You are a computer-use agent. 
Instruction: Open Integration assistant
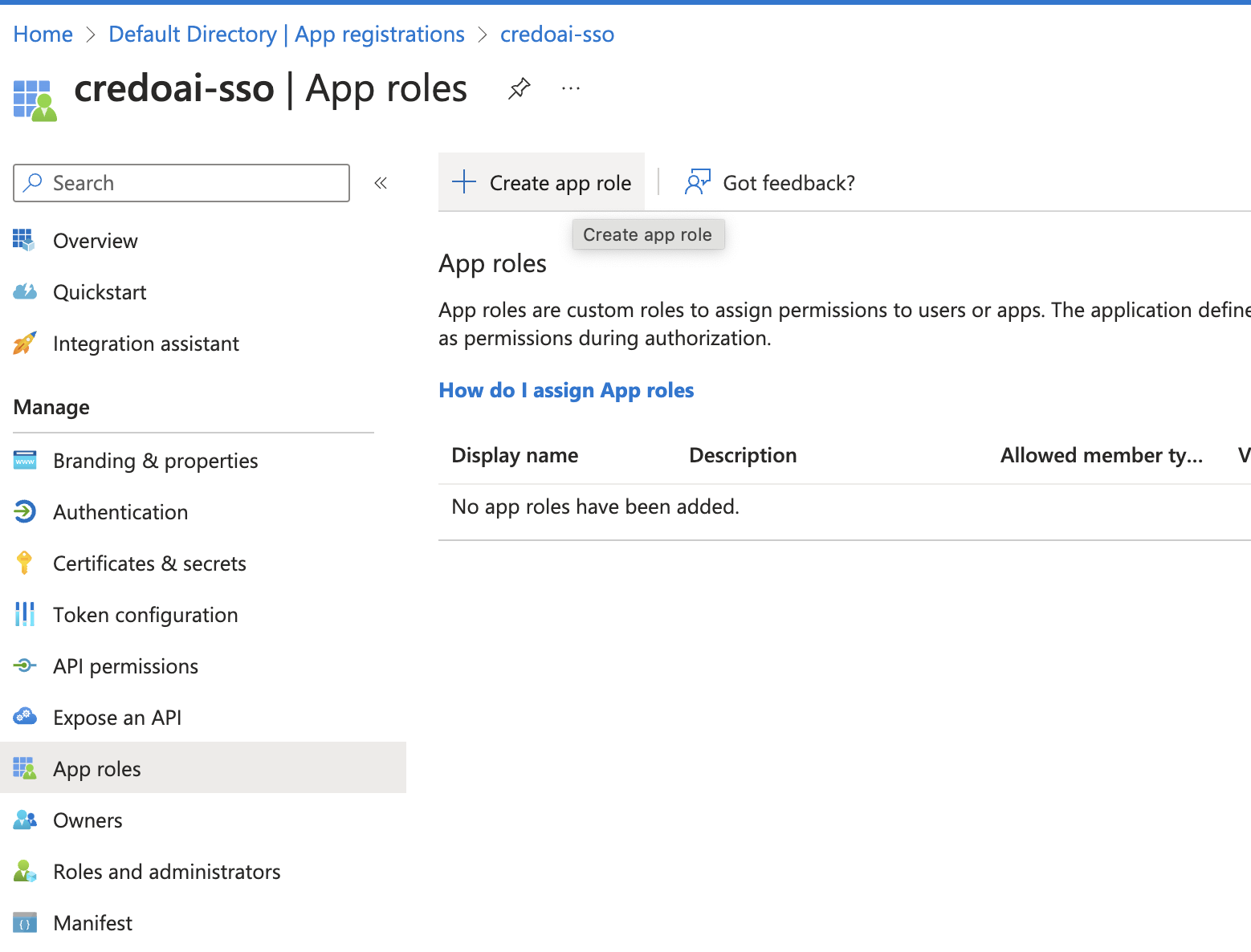click(x=146, y=344)
